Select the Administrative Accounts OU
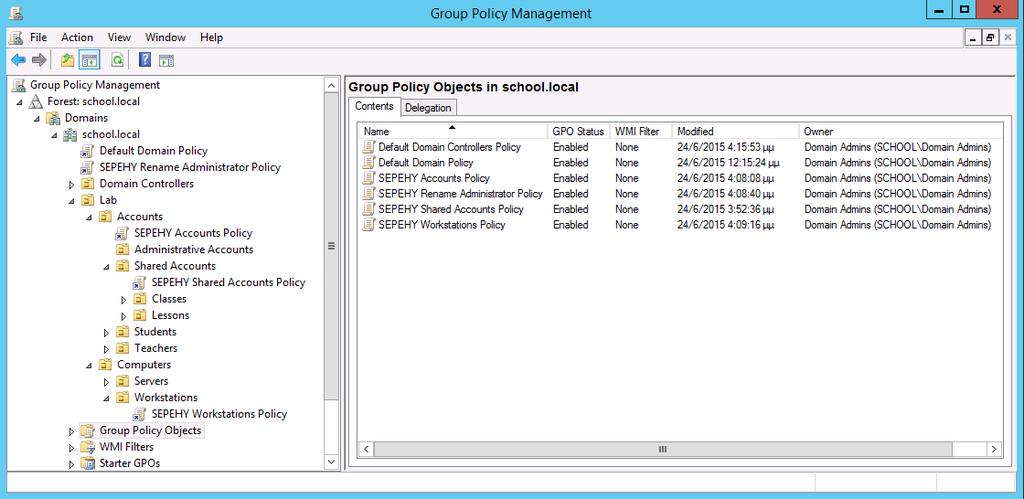Screen dimensions: 1024x499 tap(193, 250)
